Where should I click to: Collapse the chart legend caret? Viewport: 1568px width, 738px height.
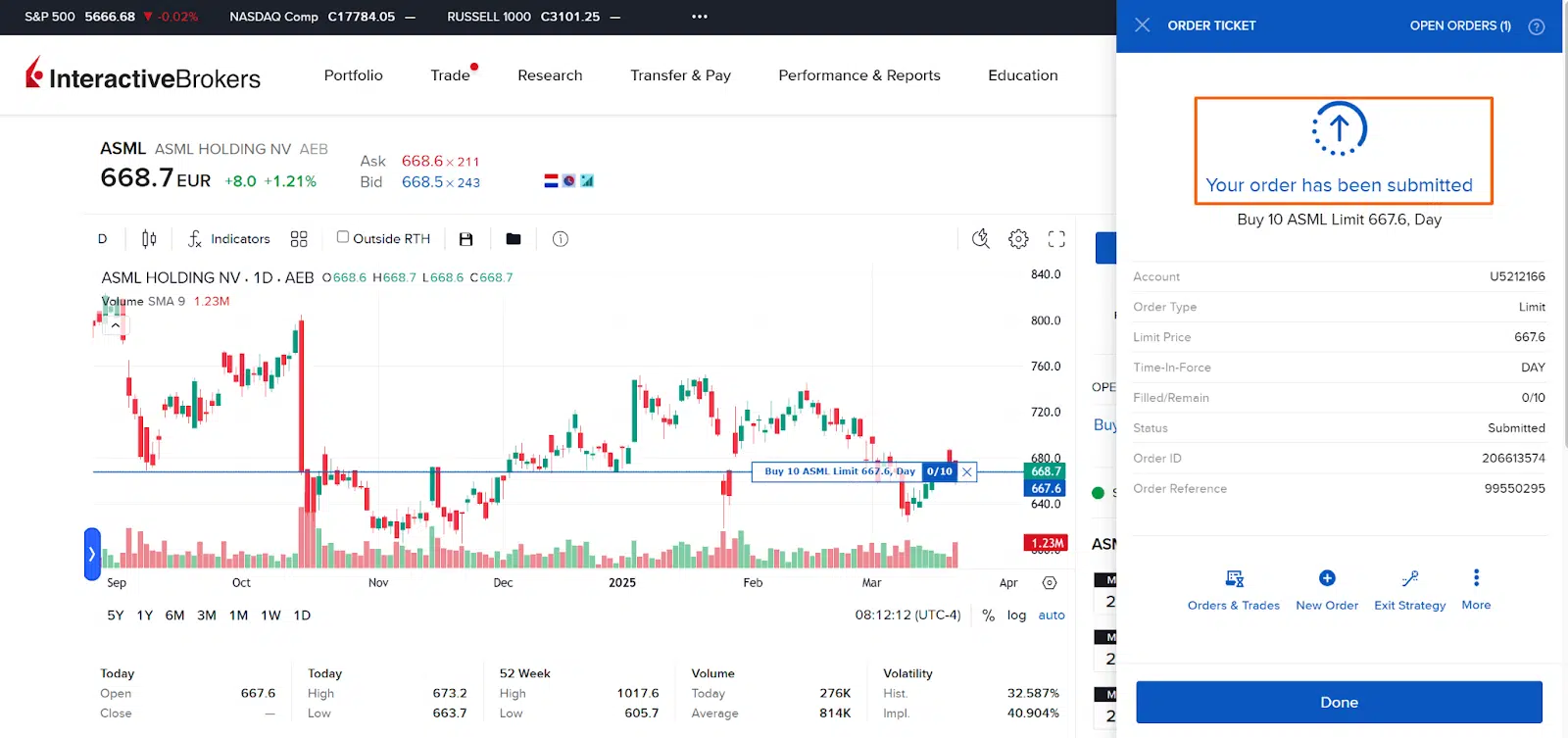pos(116,325)
